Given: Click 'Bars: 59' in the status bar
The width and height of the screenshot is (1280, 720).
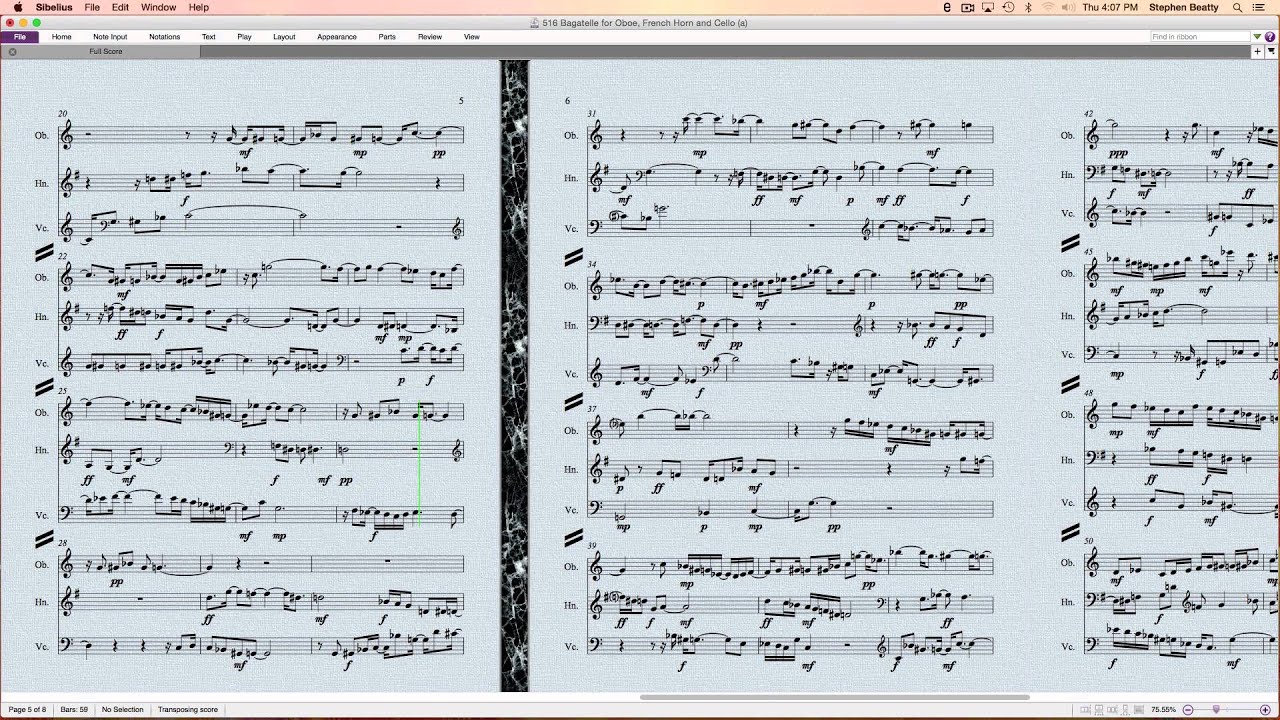Looking at the screenshot, I should [74, 710].
